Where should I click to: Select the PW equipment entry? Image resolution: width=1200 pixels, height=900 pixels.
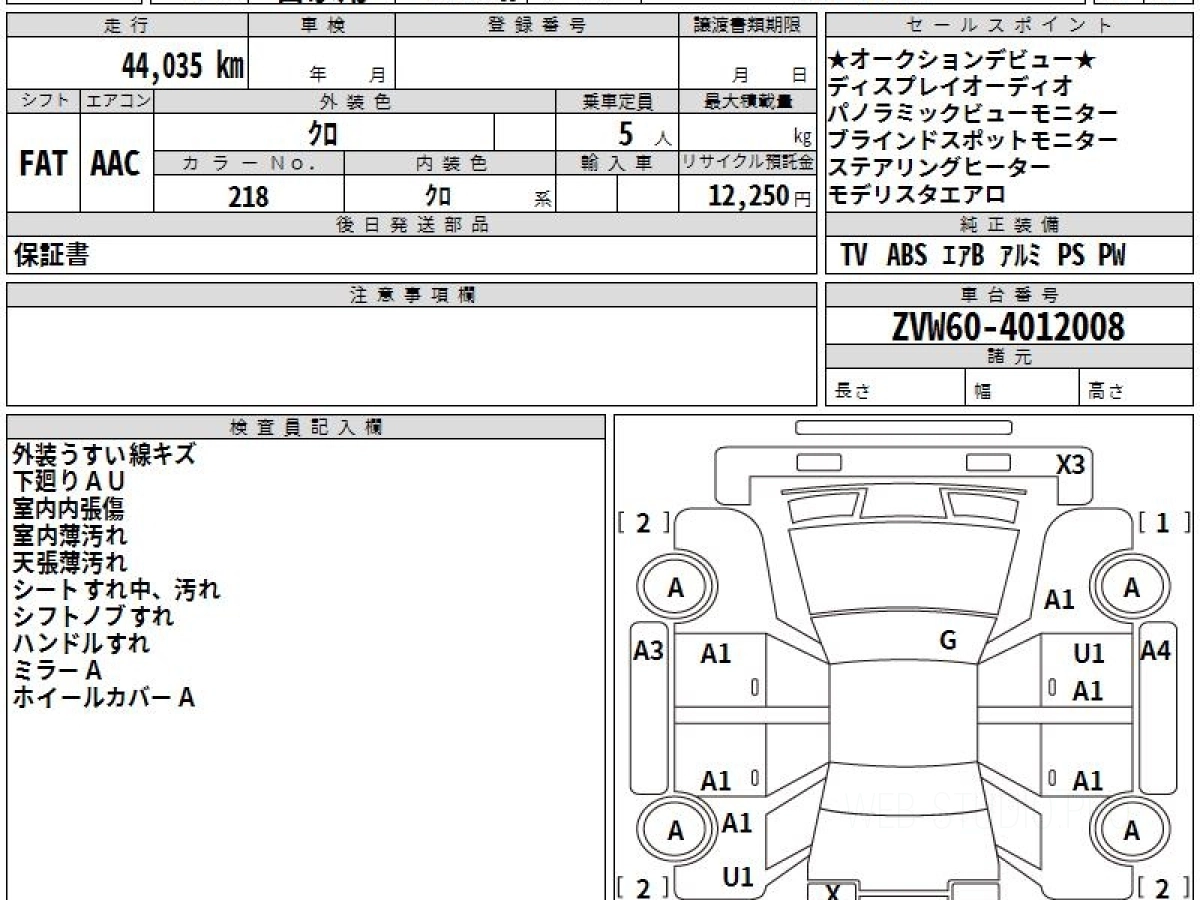(1112, 256)
